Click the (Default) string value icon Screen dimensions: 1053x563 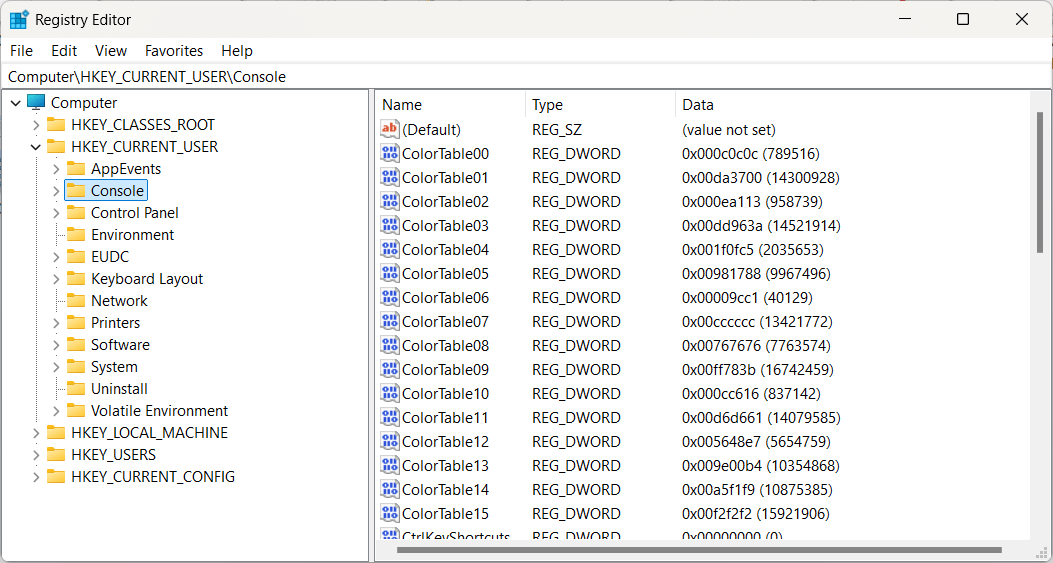(x=390, y=129)
